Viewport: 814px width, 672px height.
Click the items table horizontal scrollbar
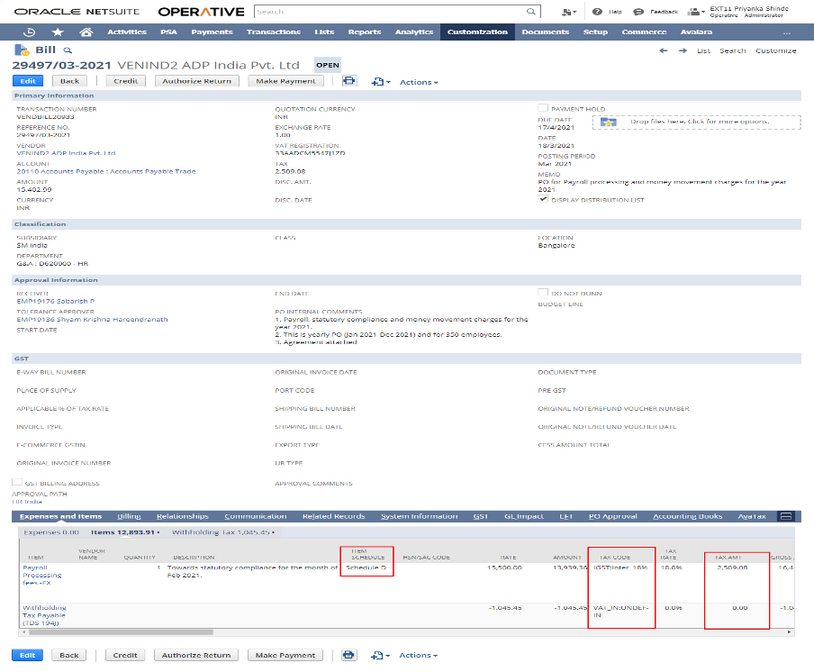click(x=121, y=632)
